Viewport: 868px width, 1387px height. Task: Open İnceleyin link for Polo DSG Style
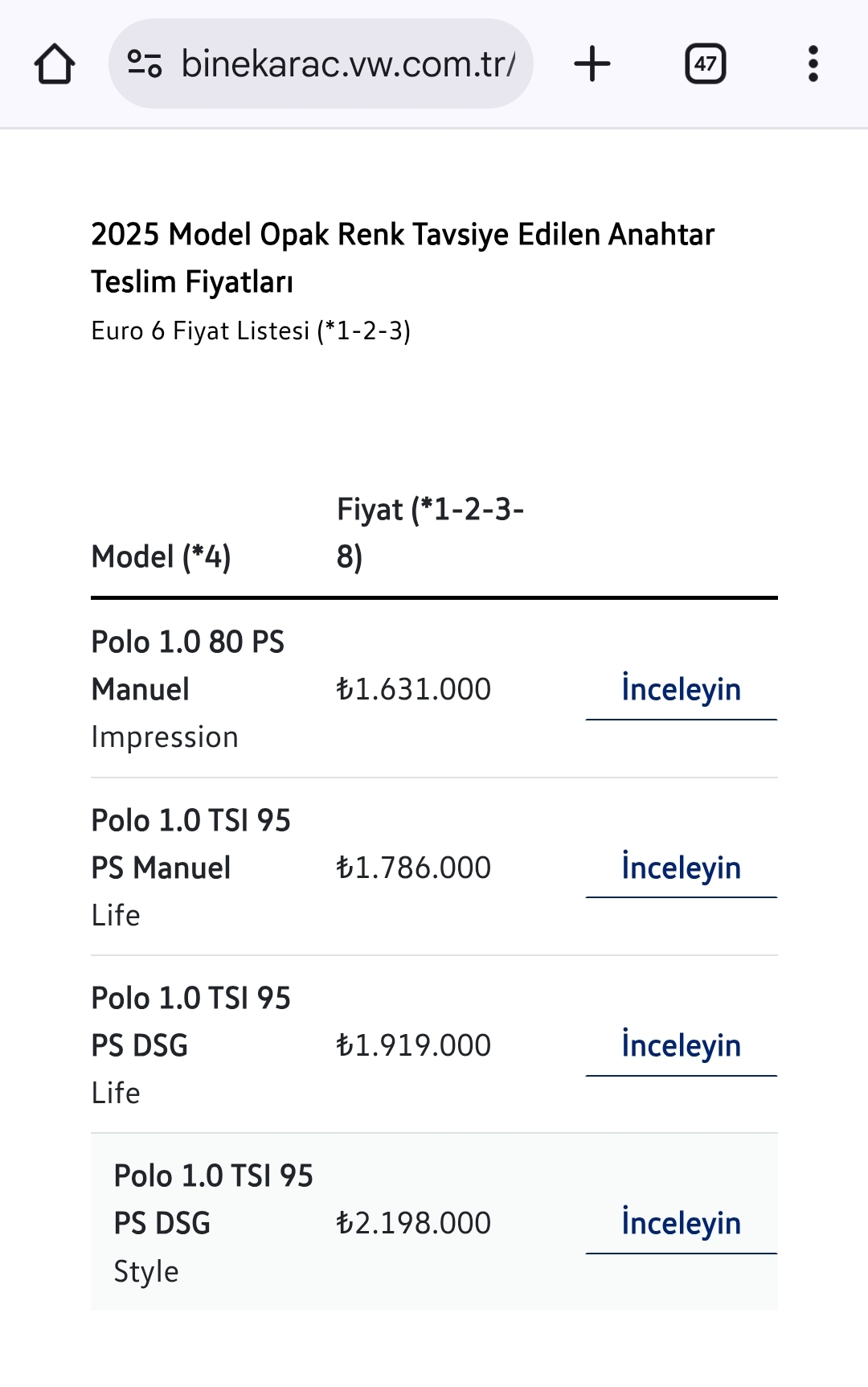click(682, 1224)
